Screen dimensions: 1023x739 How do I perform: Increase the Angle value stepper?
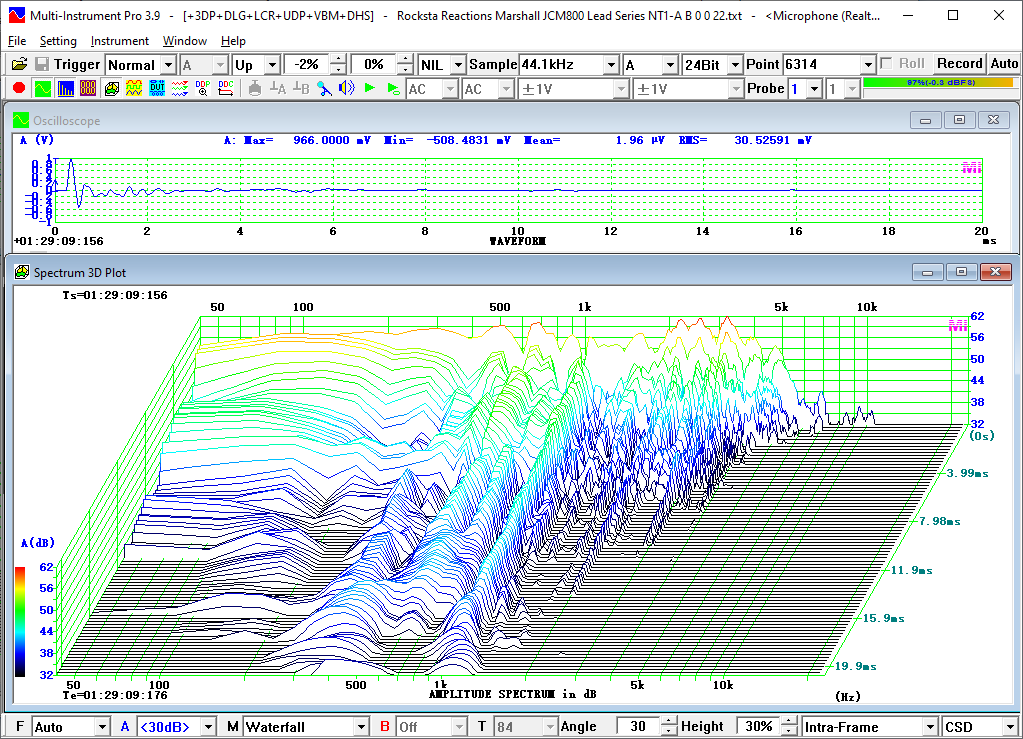coord(669,721)
